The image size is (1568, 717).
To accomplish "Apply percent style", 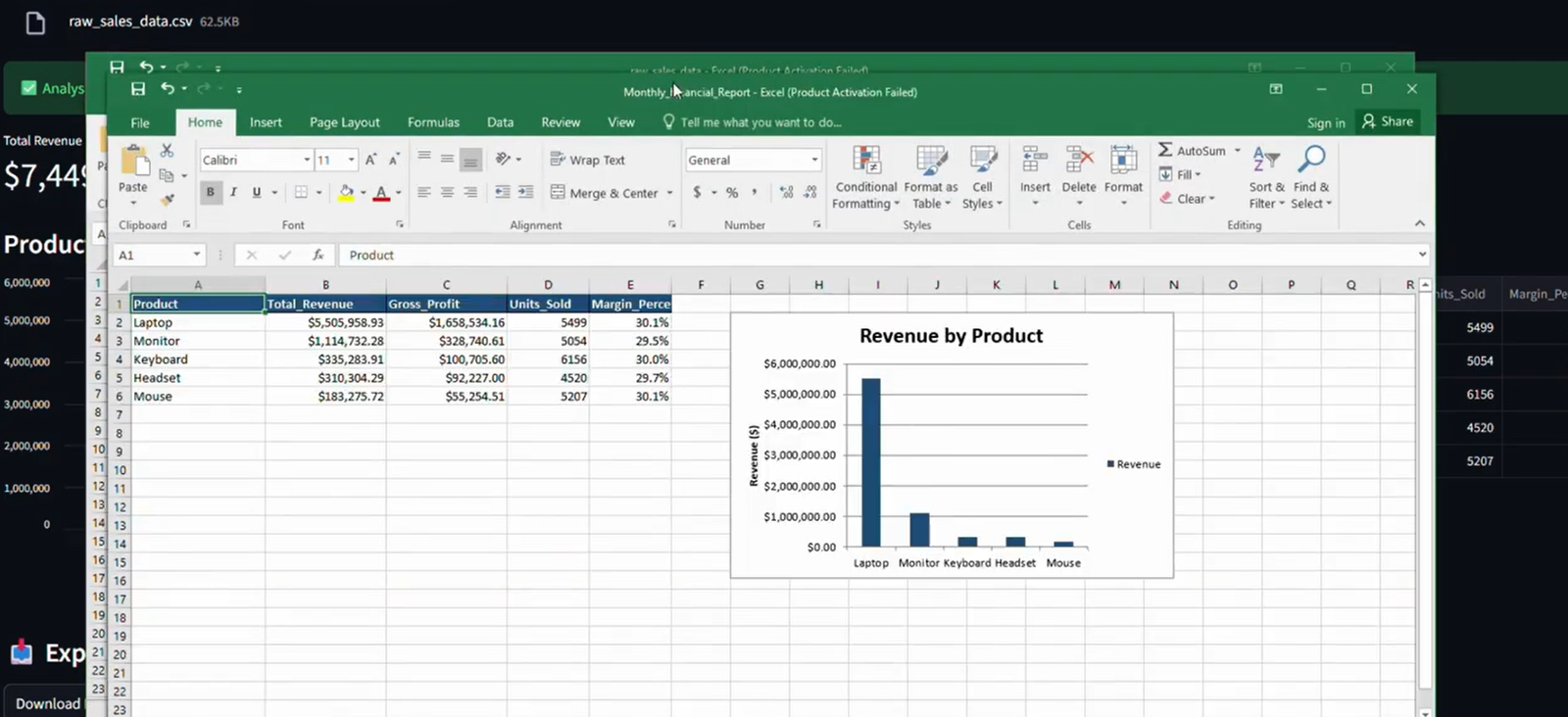I will [x=732, y=193].
